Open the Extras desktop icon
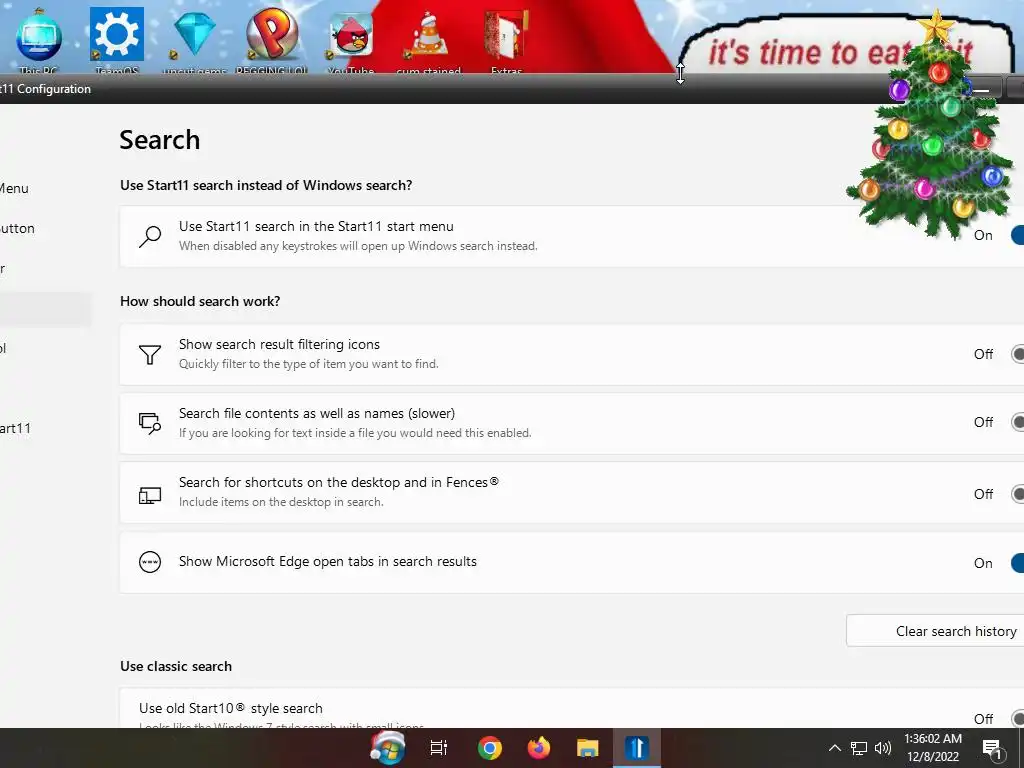Screen dimensions: 1024x768 pyautogui.click(x=506, y=40)
